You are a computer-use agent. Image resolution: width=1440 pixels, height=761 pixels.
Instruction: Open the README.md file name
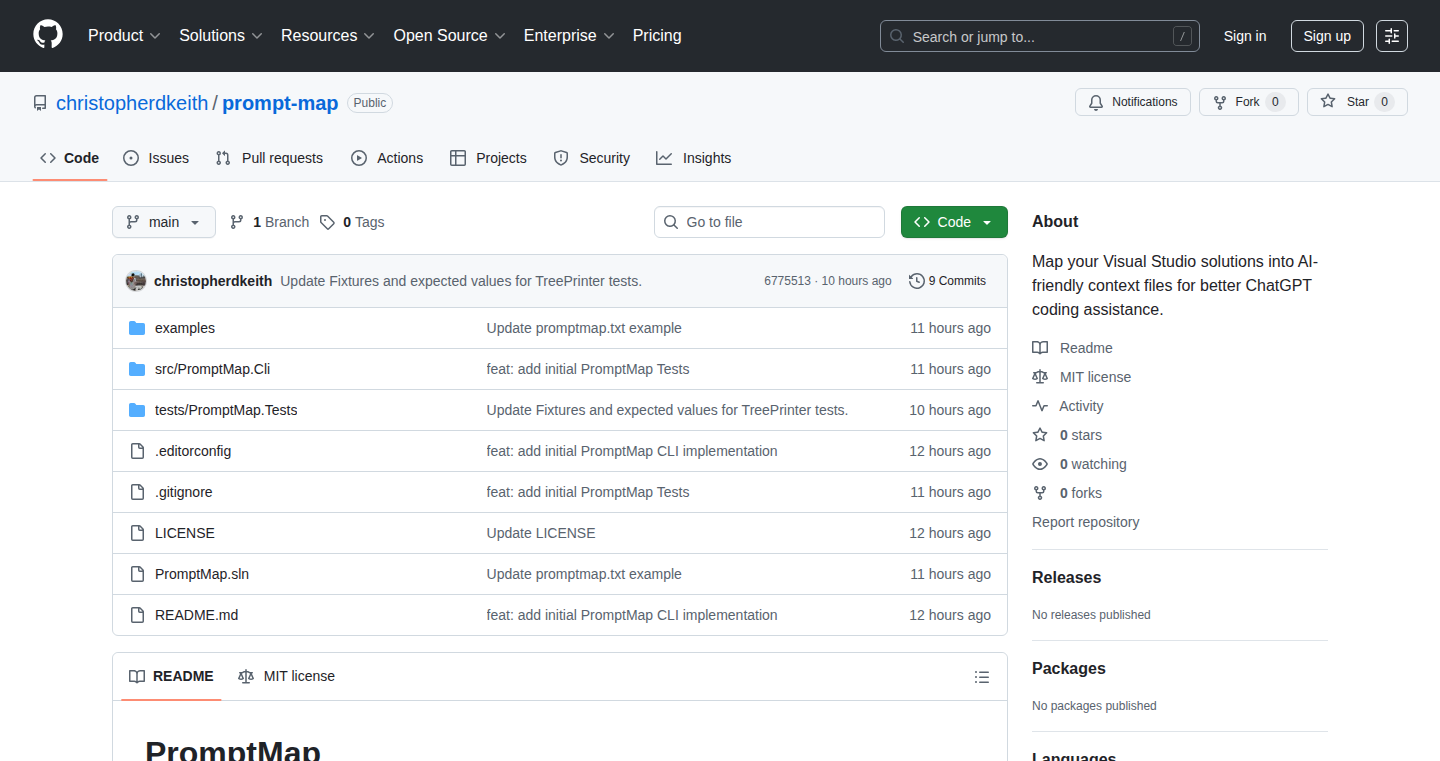point(196,615)
